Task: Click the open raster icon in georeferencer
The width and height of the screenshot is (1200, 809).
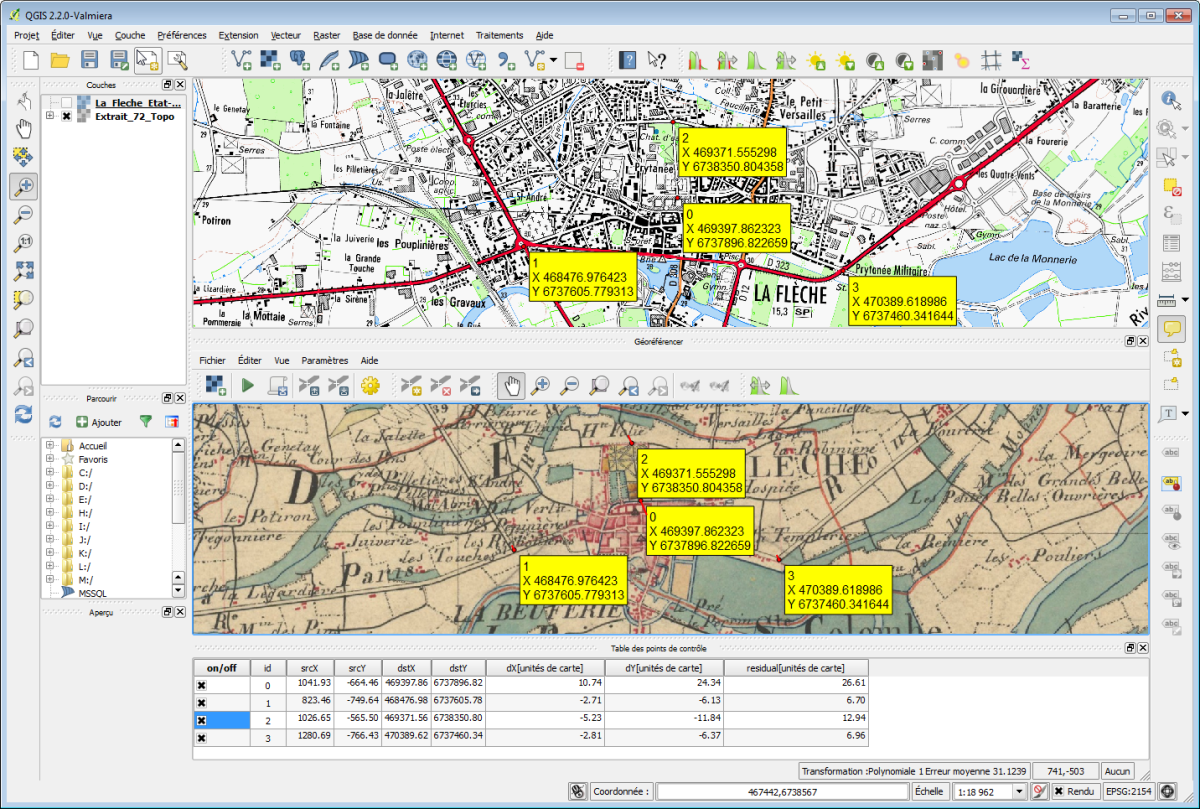Action: 216,385
